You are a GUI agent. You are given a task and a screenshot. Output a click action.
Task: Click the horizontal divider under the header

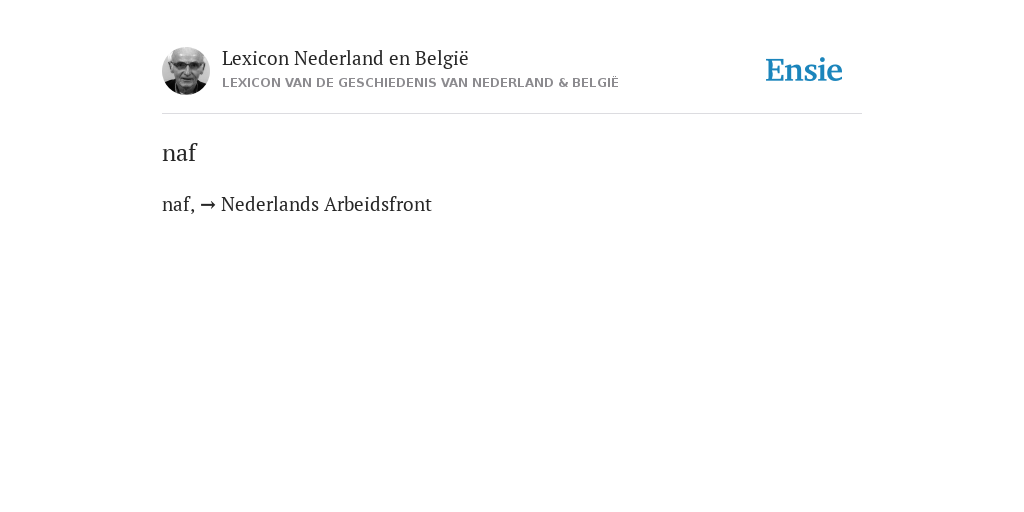pyautogui.click(x=512, y=114)
